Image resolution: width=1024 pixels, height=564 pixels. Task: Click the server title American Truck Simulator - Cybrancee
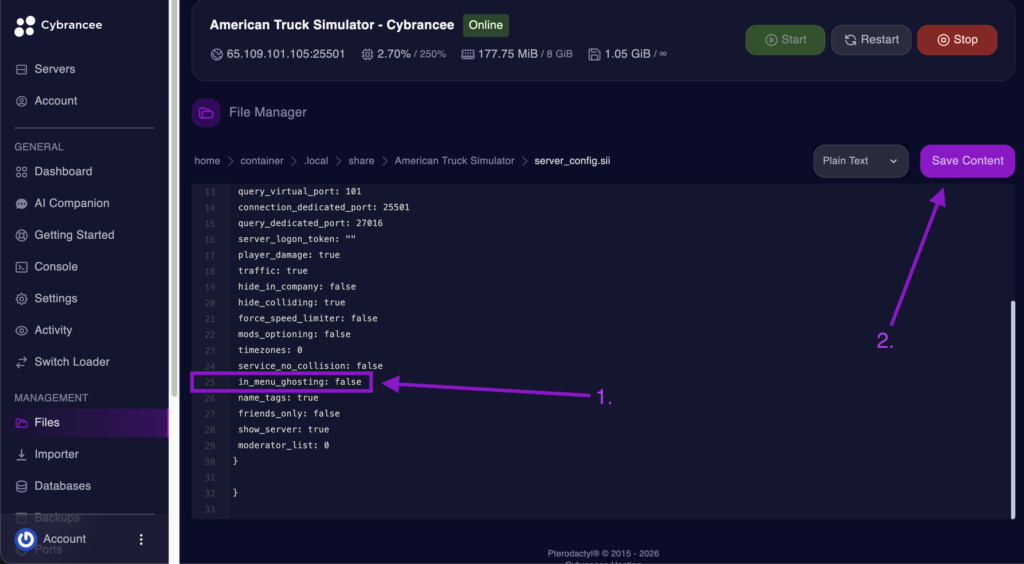[x=332, y=25]
